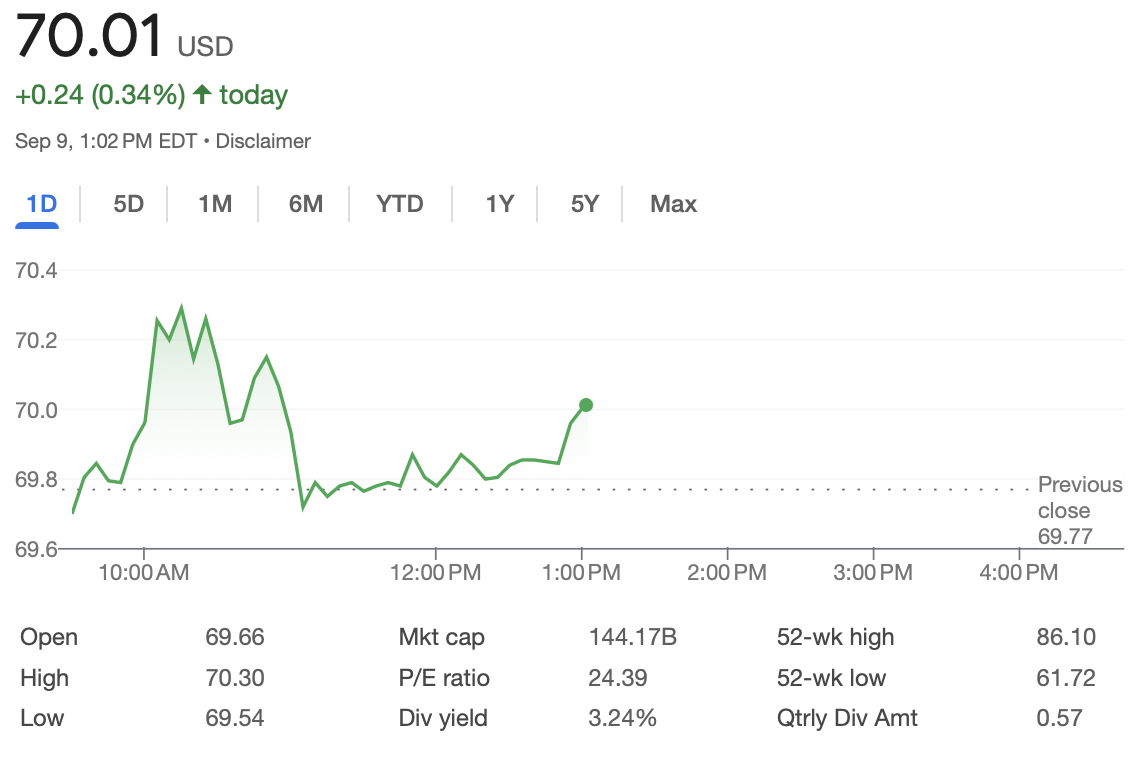
Task: Select the 1M chart view
Action: coord(213,204)
